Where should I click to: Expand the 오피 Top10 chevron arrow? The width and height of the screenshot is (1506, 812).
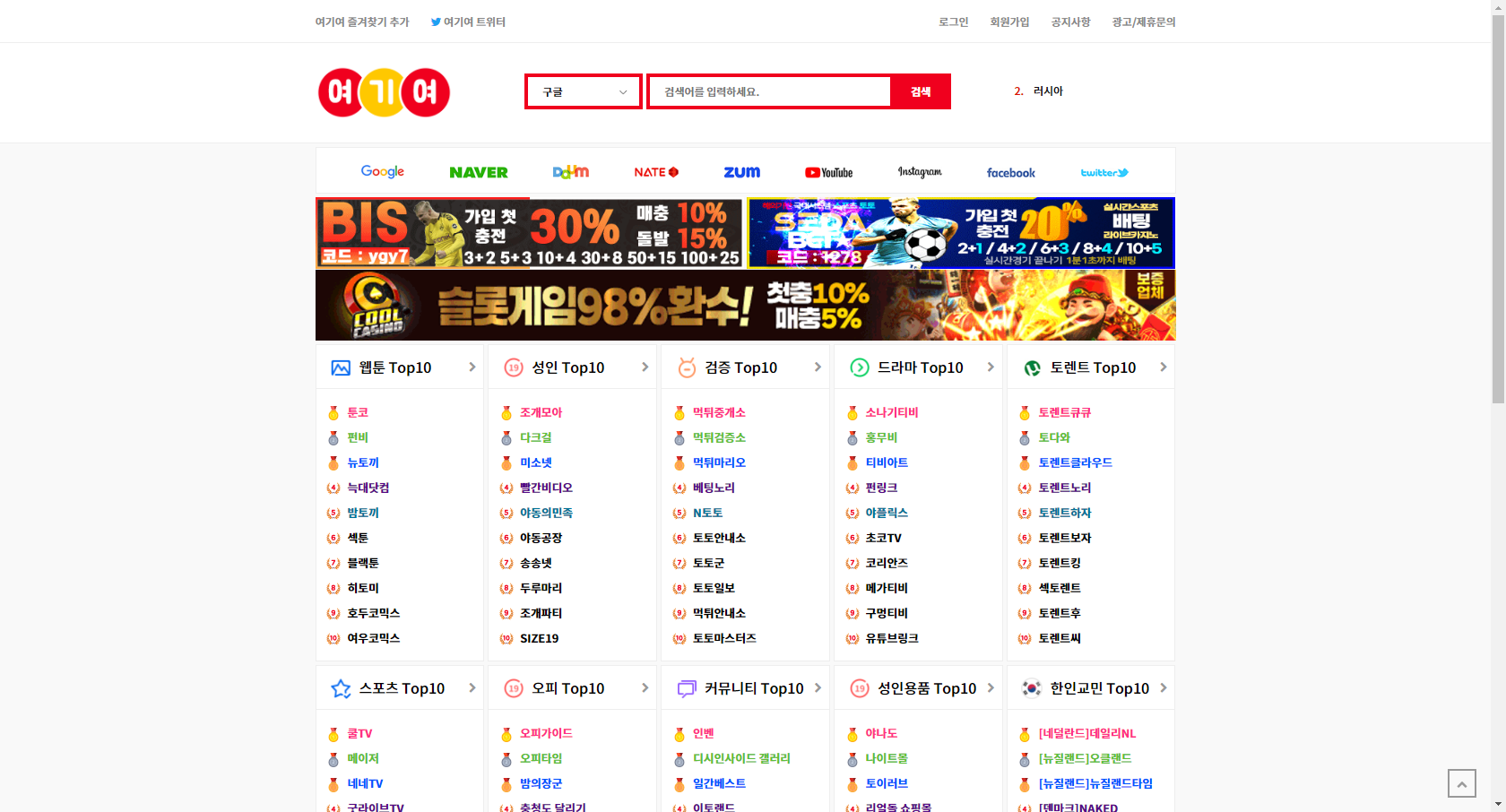645,687
